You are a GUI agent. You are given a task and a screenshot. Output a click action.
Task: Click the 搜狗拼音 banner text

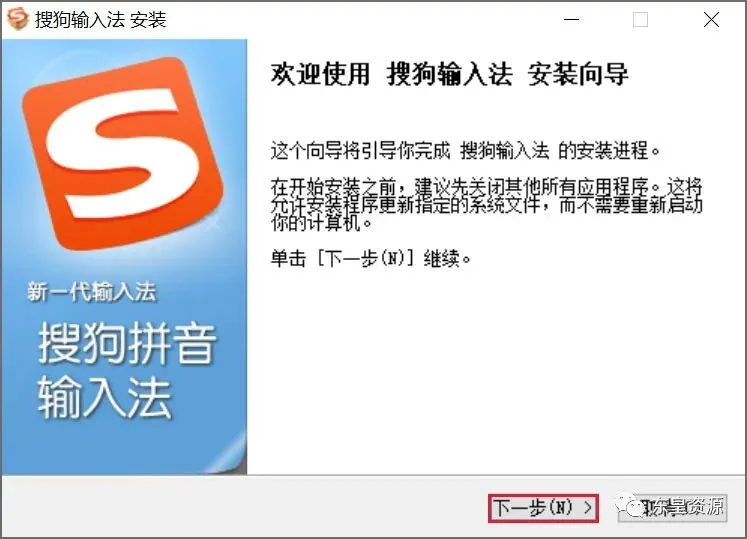tap(127, 343)
